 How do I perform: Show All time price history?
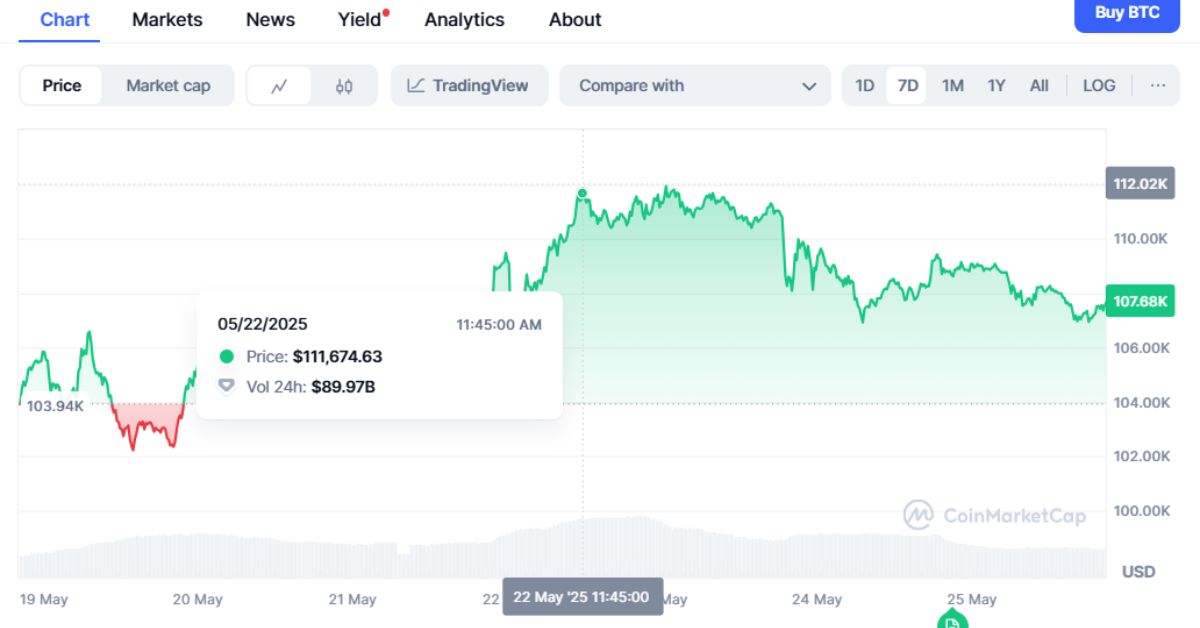(x=1039, y=86)
